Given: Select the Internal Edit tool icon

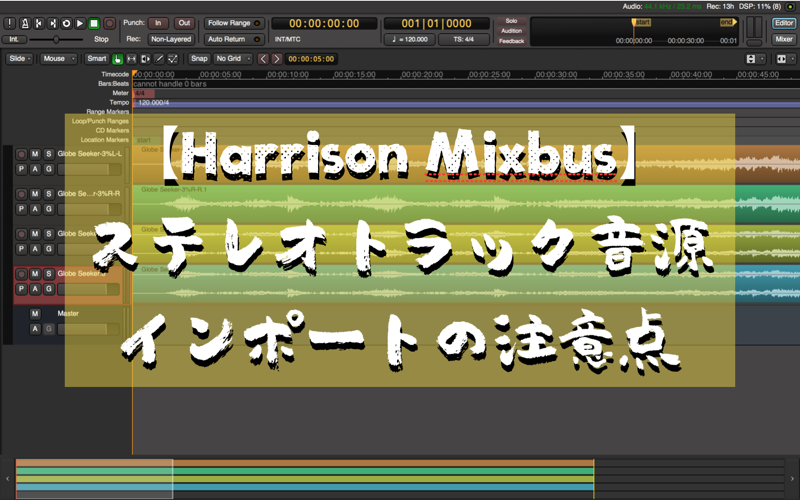Looking at the screenshot, I should 173,59.
